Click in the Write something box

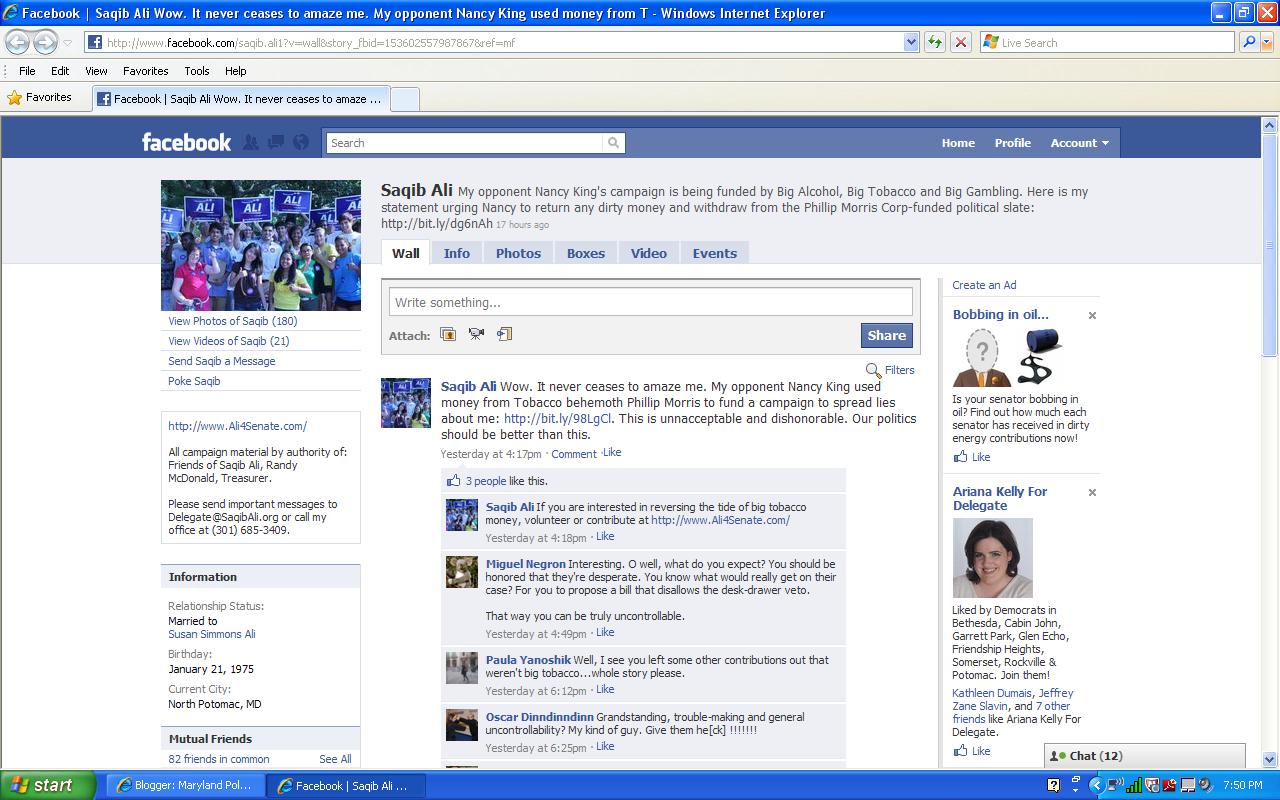click(x=651, y=302)
